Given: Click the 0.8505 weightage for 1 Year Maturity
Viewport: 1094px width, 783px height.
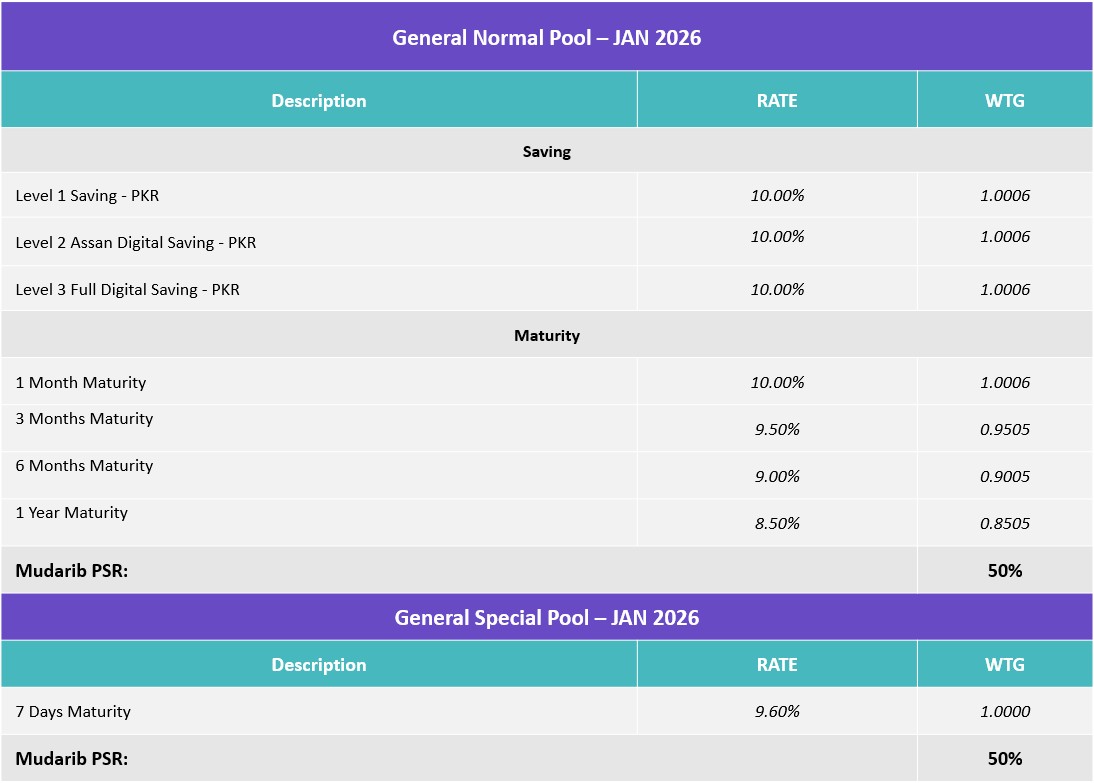Looking at the screenshot, I should pyautogui.click(x=1004, y=524).
